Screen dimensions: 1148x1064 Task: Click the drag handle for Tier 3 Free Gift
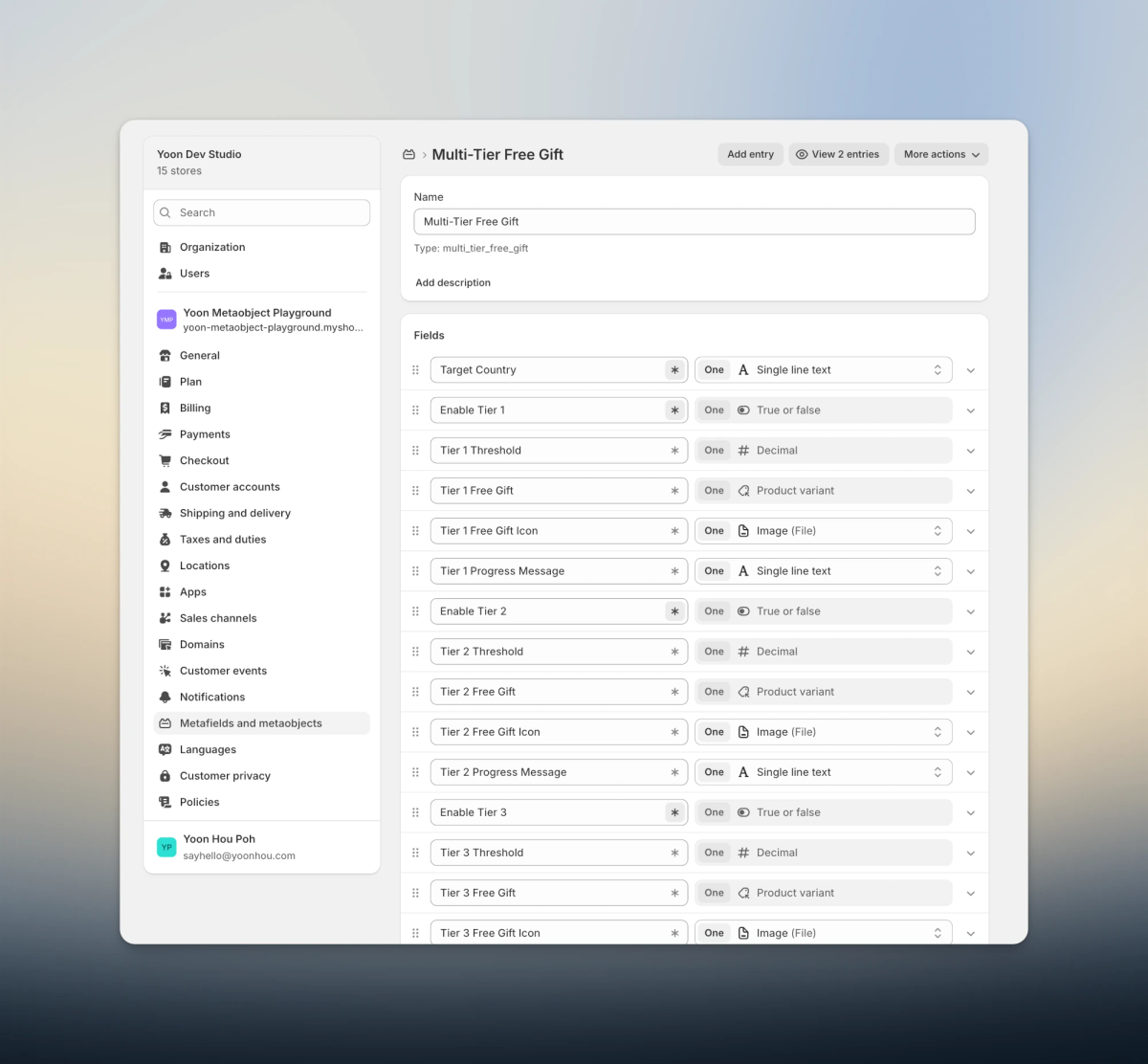coord(415,893)
